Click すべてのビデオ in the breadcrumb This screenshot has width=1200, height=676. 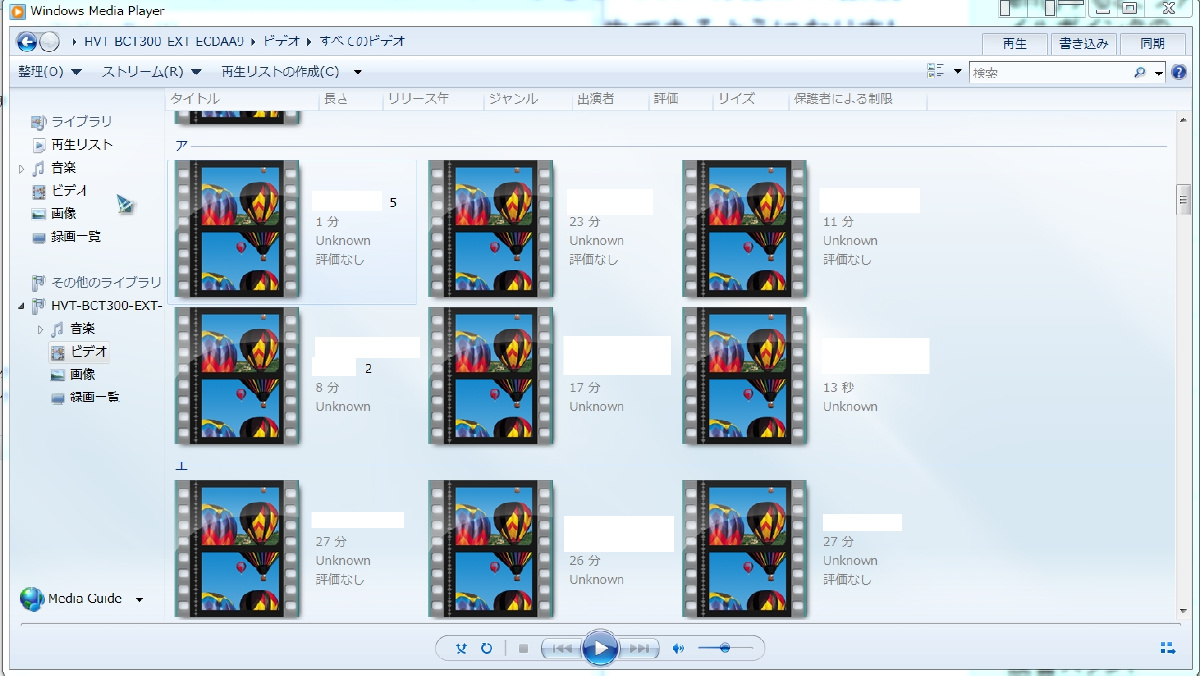[x=362, y=42]
